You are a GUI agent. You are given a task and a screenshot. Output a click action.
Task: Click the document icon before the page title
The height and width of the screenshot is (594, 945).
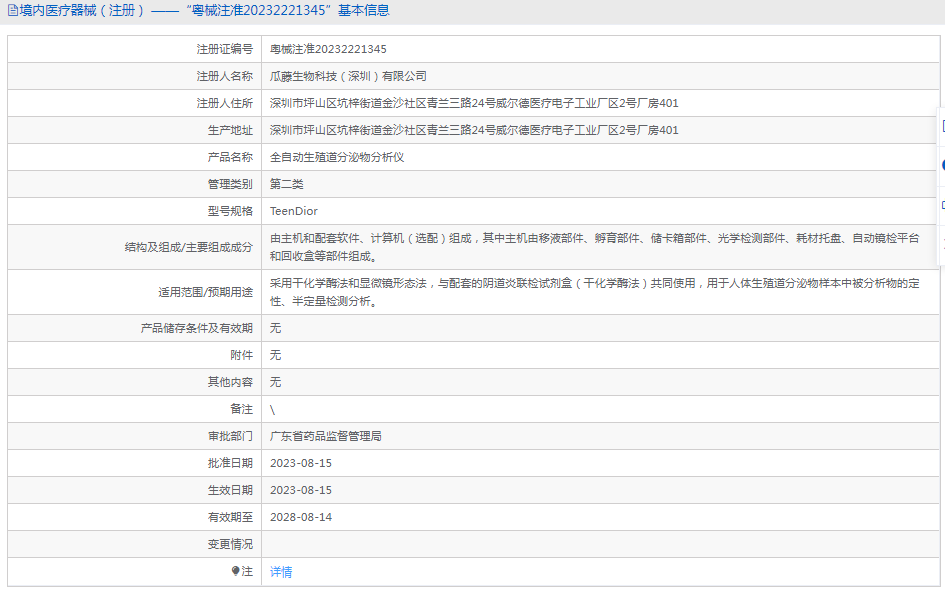(x=13, y=10)
